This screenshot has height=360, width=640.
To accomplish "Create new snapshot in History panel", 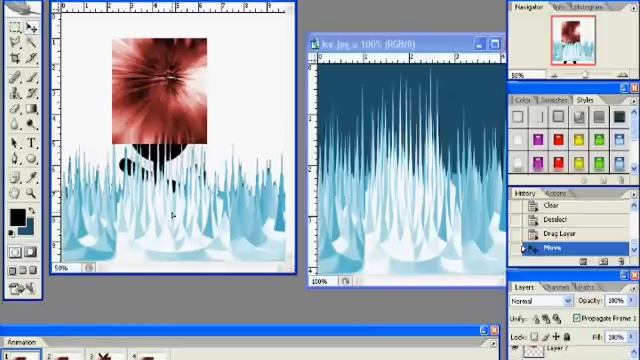I will 603,262.
